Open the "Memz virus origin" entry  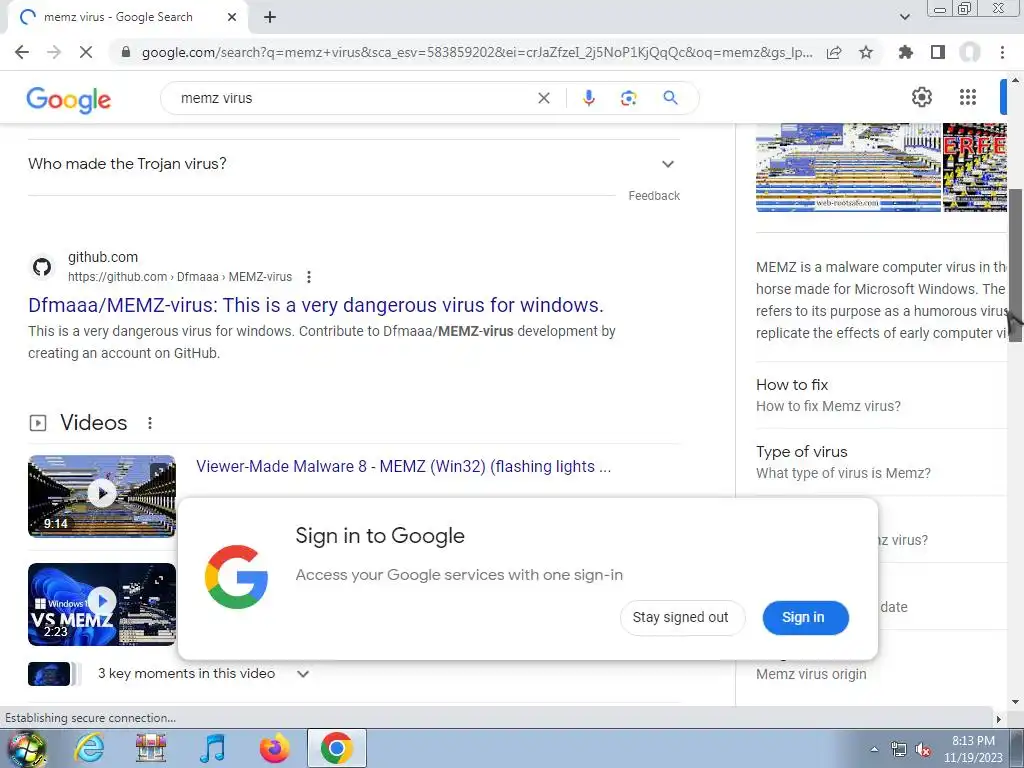(811, 674)
